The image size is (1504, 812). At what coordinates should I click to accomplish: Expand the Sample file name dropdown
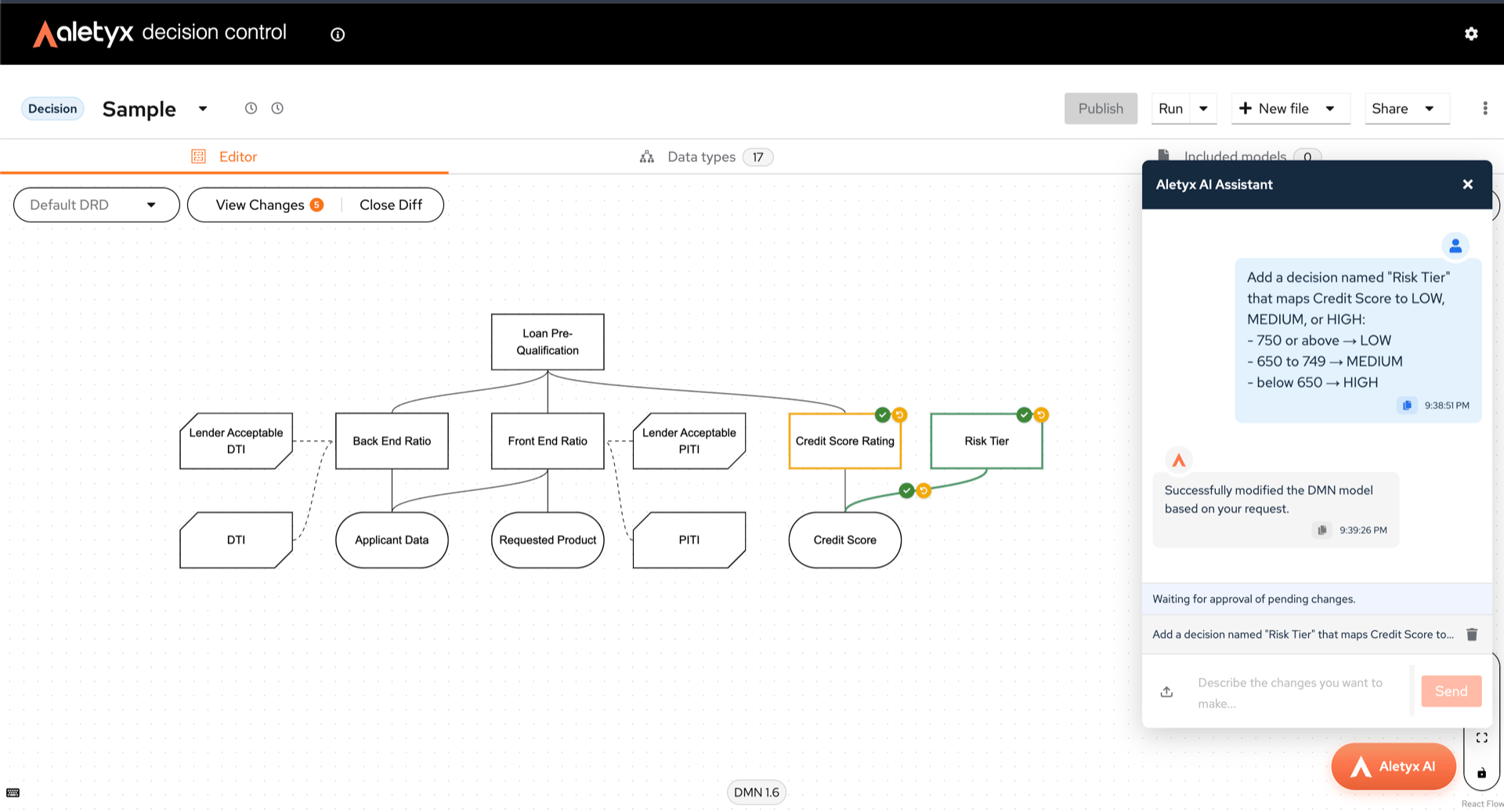point(203,108)
